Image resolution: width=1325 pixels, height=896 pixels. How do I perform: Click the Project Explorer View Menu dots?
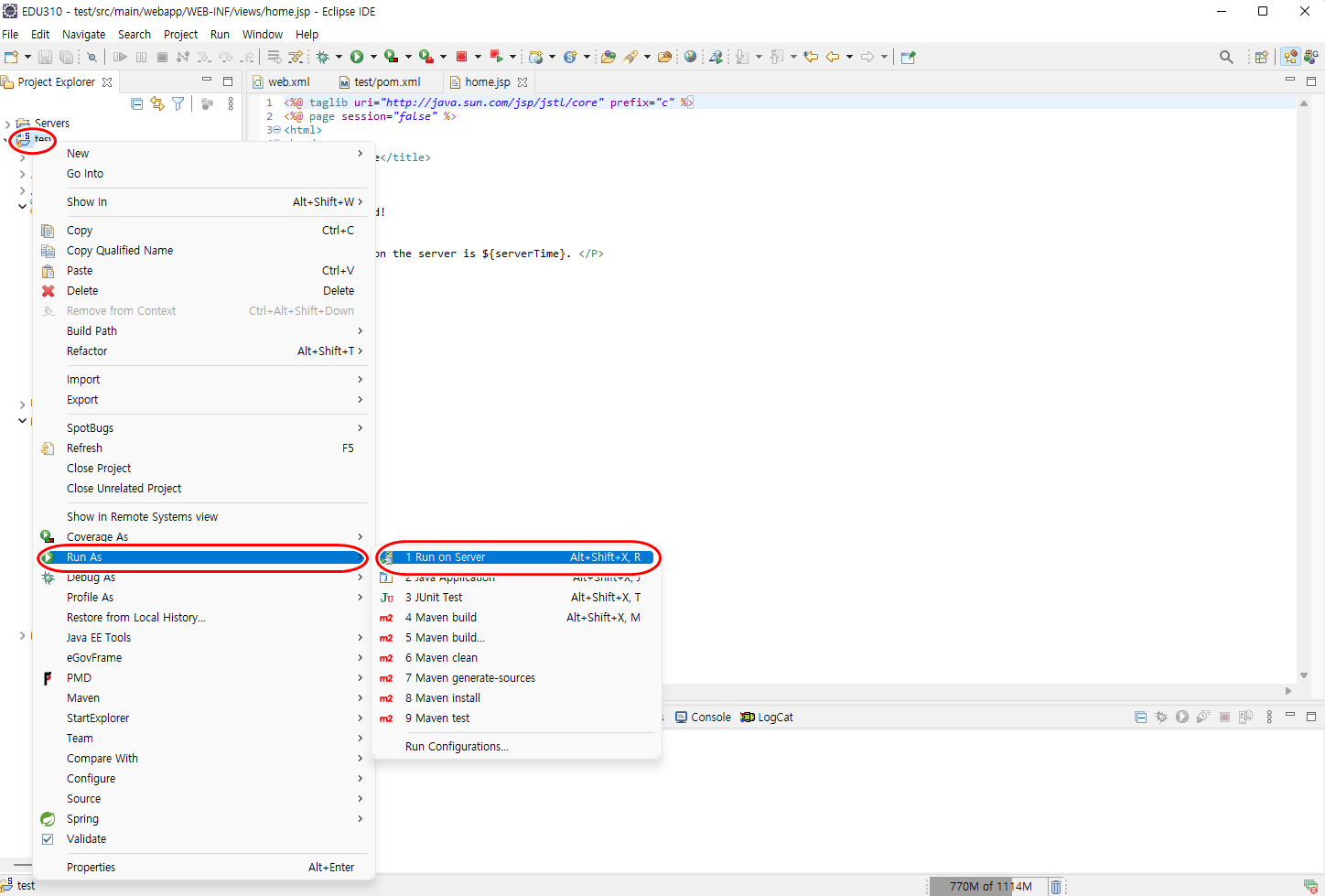[231, 104]
